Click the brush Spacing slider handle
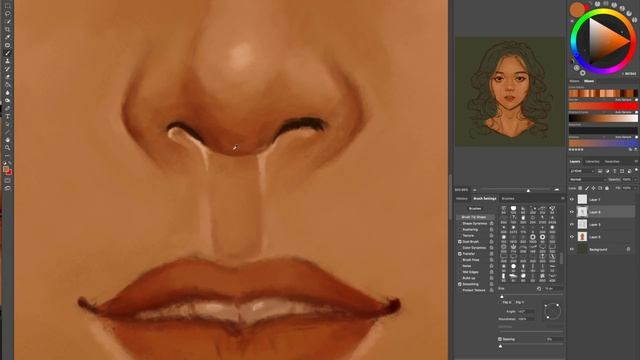Image resolution: width=640 pixels, height=360 pixels. [x=500, y=346]
